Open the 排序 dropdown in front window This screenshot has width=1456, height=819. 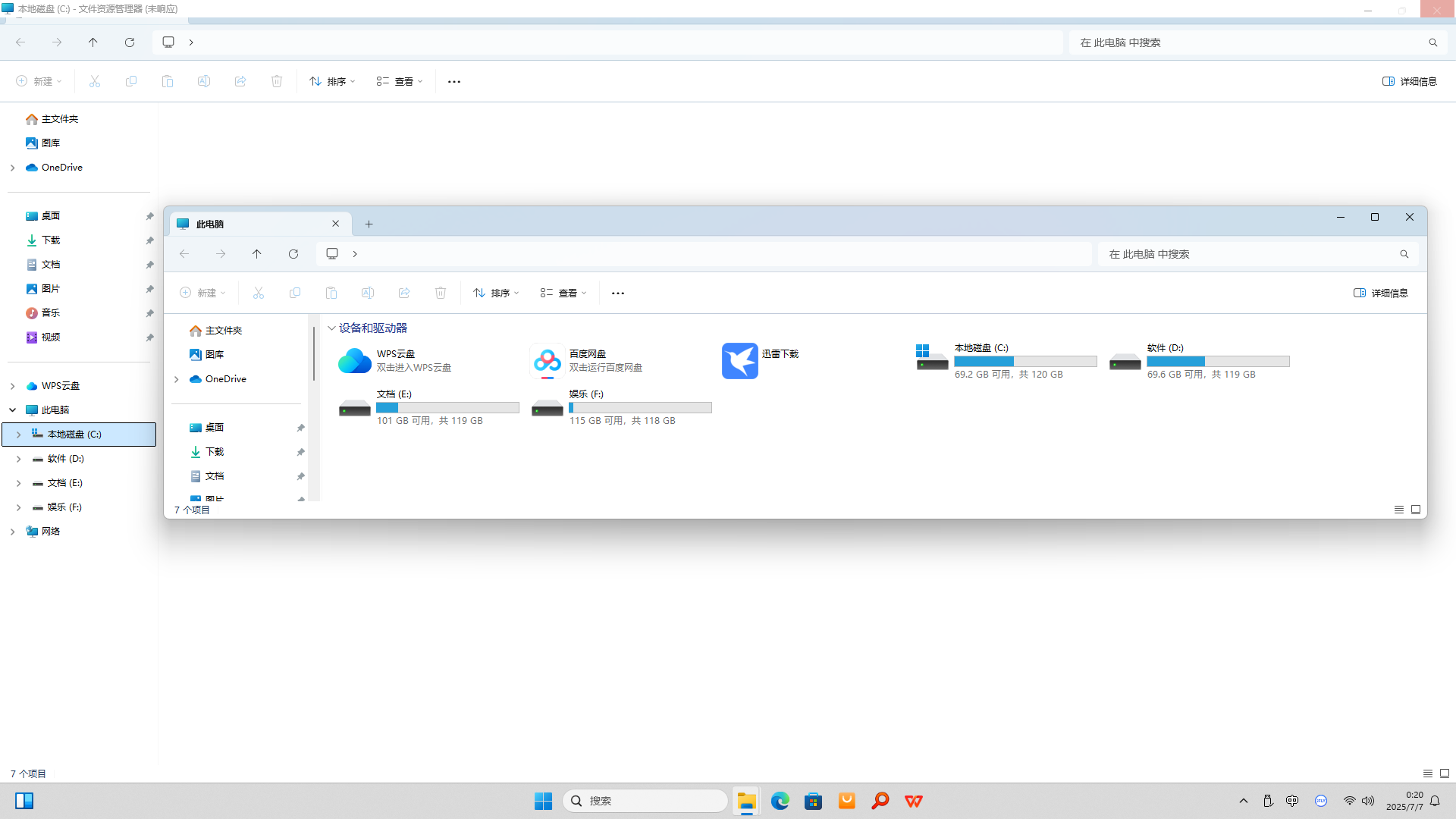(496, 293)
